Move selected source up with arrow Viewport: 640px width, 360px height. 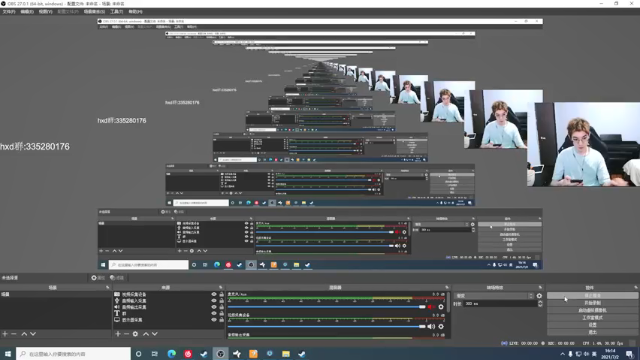point(146,334)
